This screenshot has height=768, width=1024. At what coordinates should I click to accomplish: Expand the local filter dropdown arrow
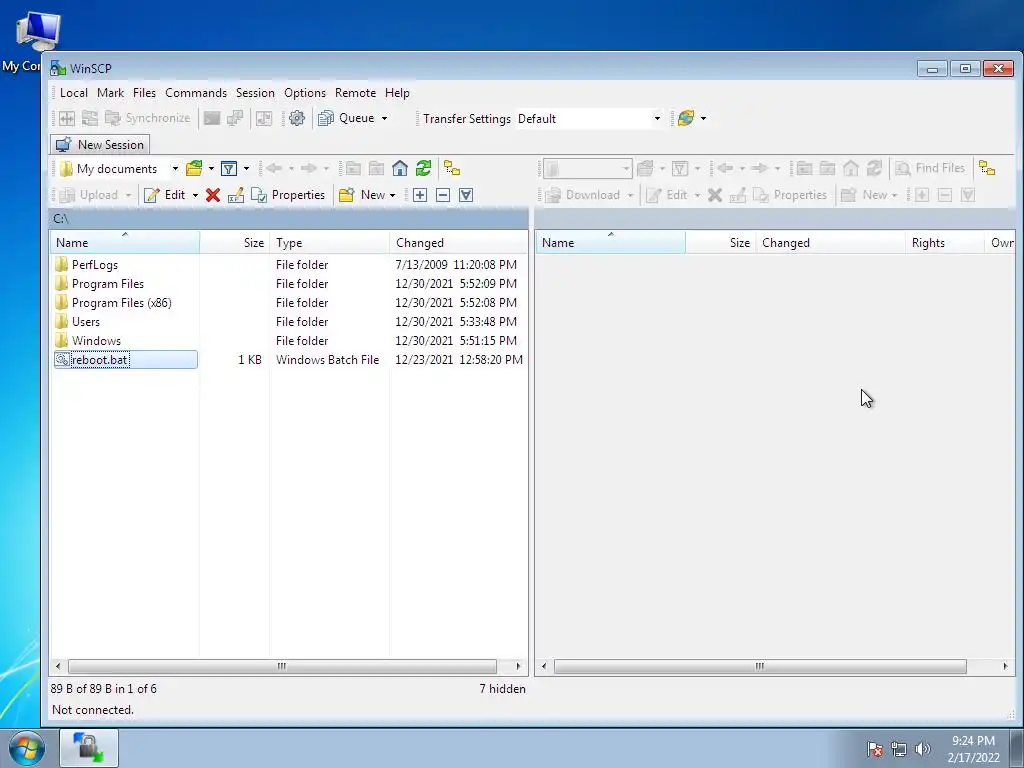[246, 168]
